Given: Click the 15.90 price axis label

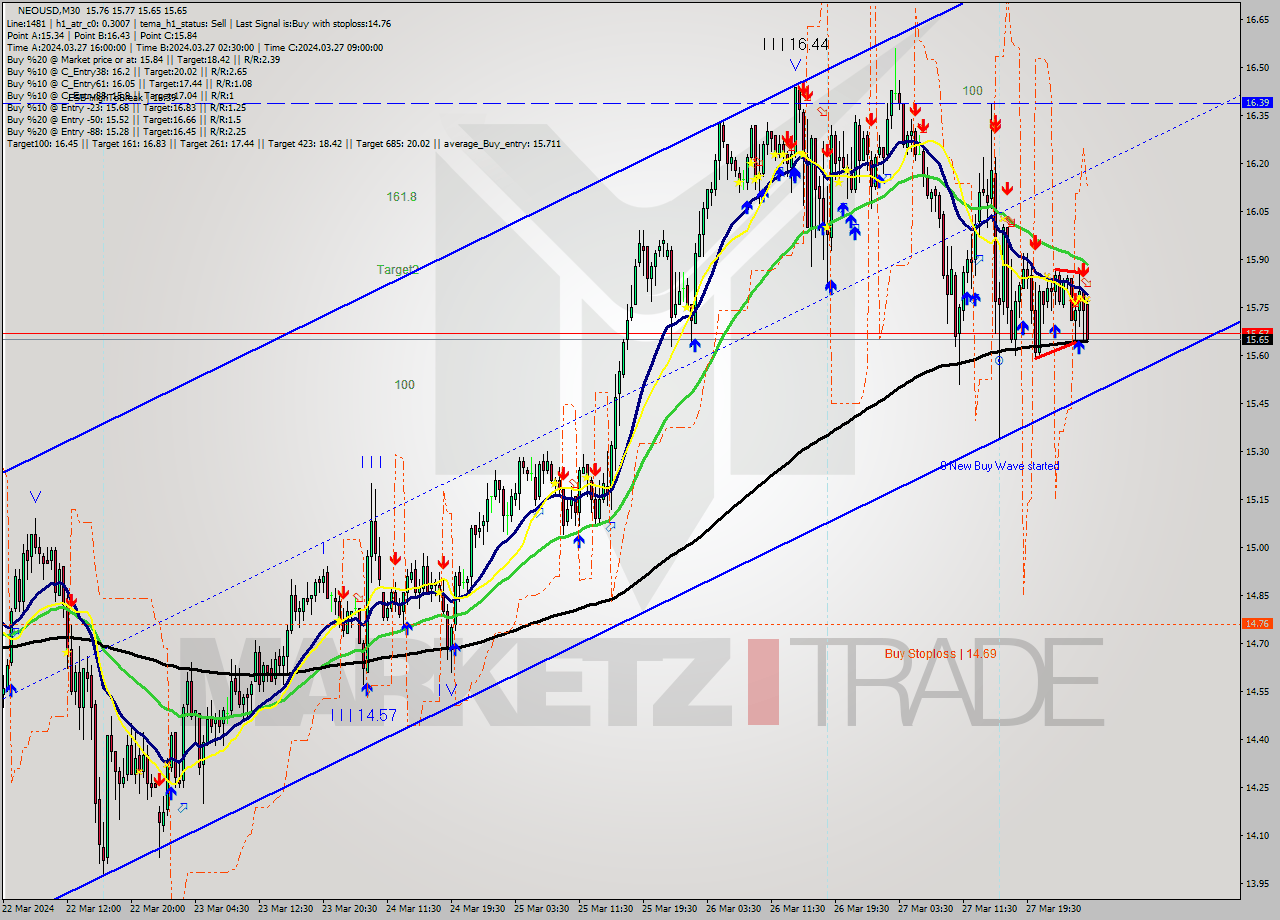Looking at the screenshot, I should click(1256, 259).
